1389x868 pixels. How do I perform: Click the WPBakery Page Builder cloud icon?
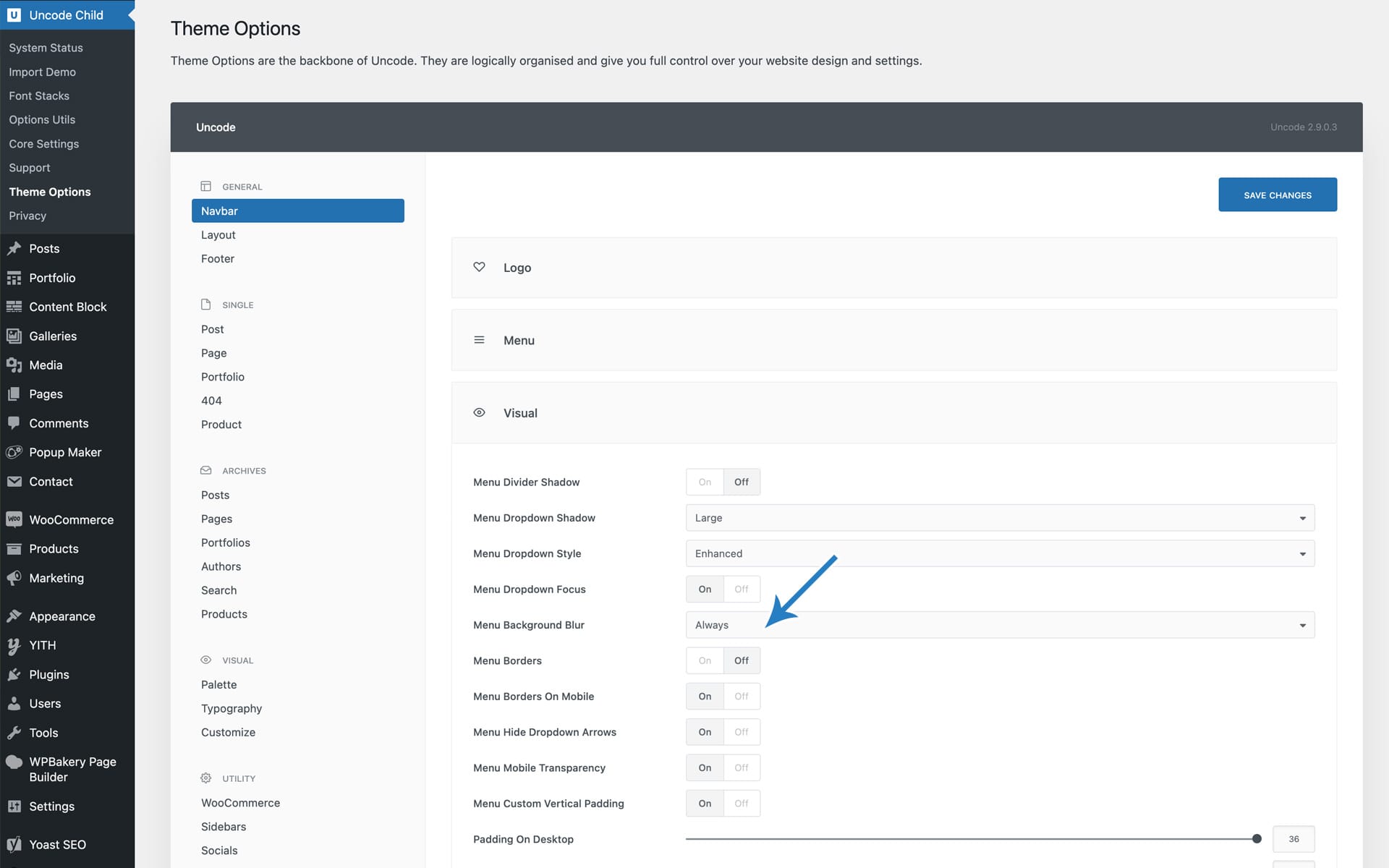[x=14, y=762]
